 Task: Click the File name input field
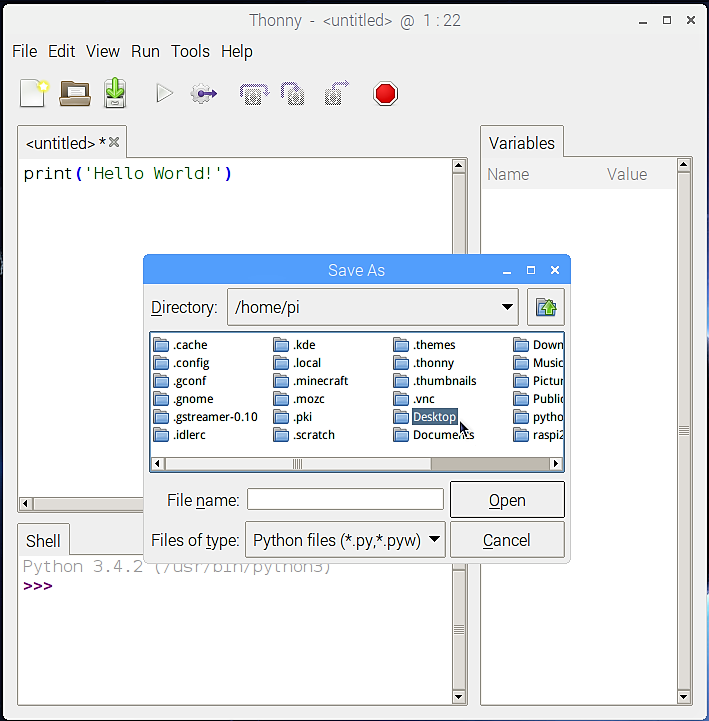point(345,499)
